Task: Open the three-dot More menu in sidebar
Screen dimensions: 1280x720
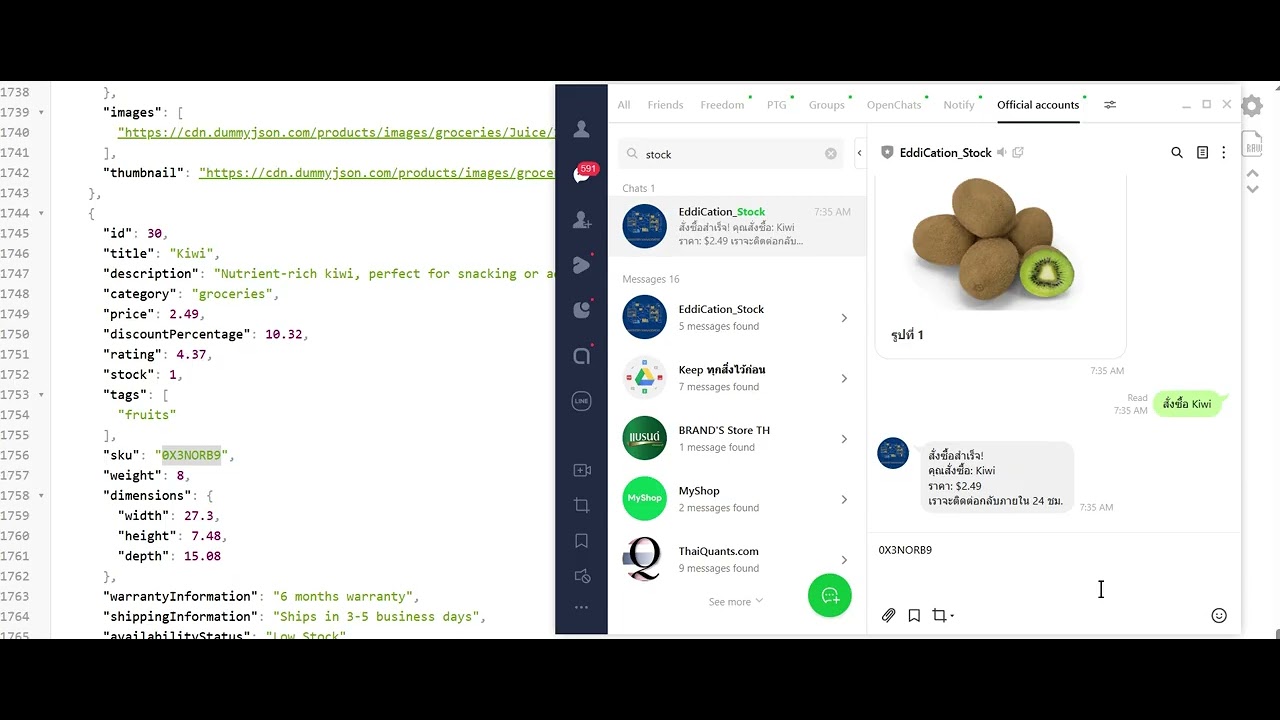Action: (582, 607)
